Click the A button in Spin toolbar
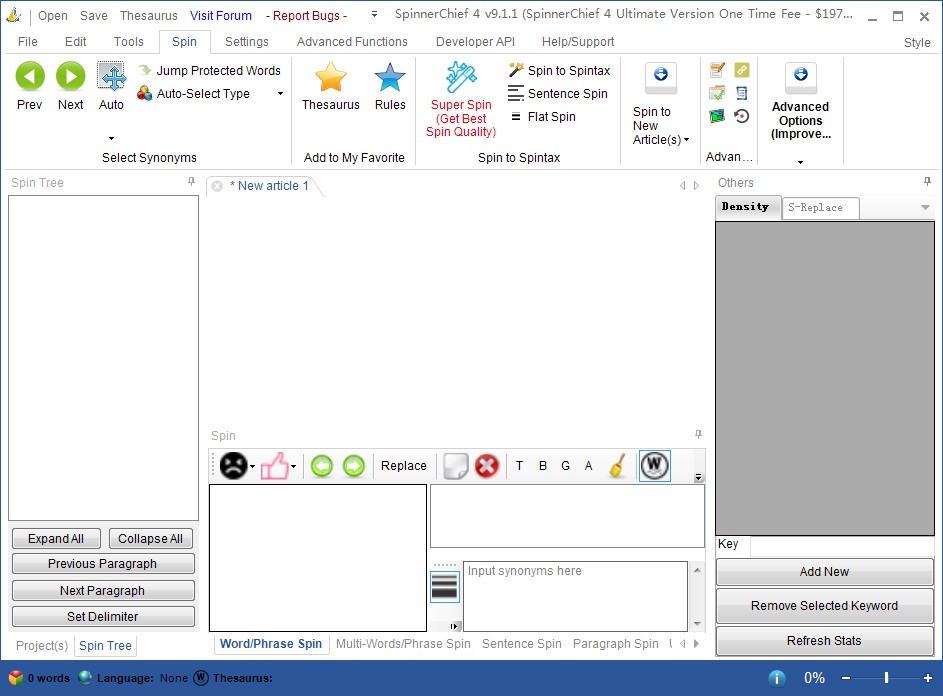The image size is (943, 696). point(589,466)
